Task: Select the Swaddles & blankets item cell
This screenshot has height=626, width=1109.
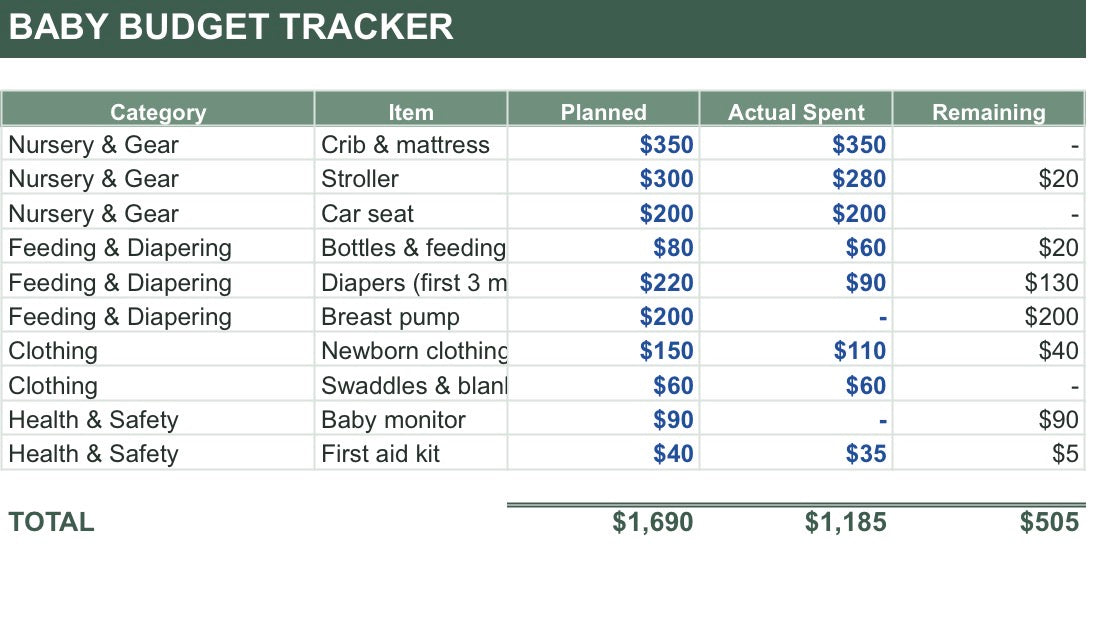Action: click(x=411, y=385)
